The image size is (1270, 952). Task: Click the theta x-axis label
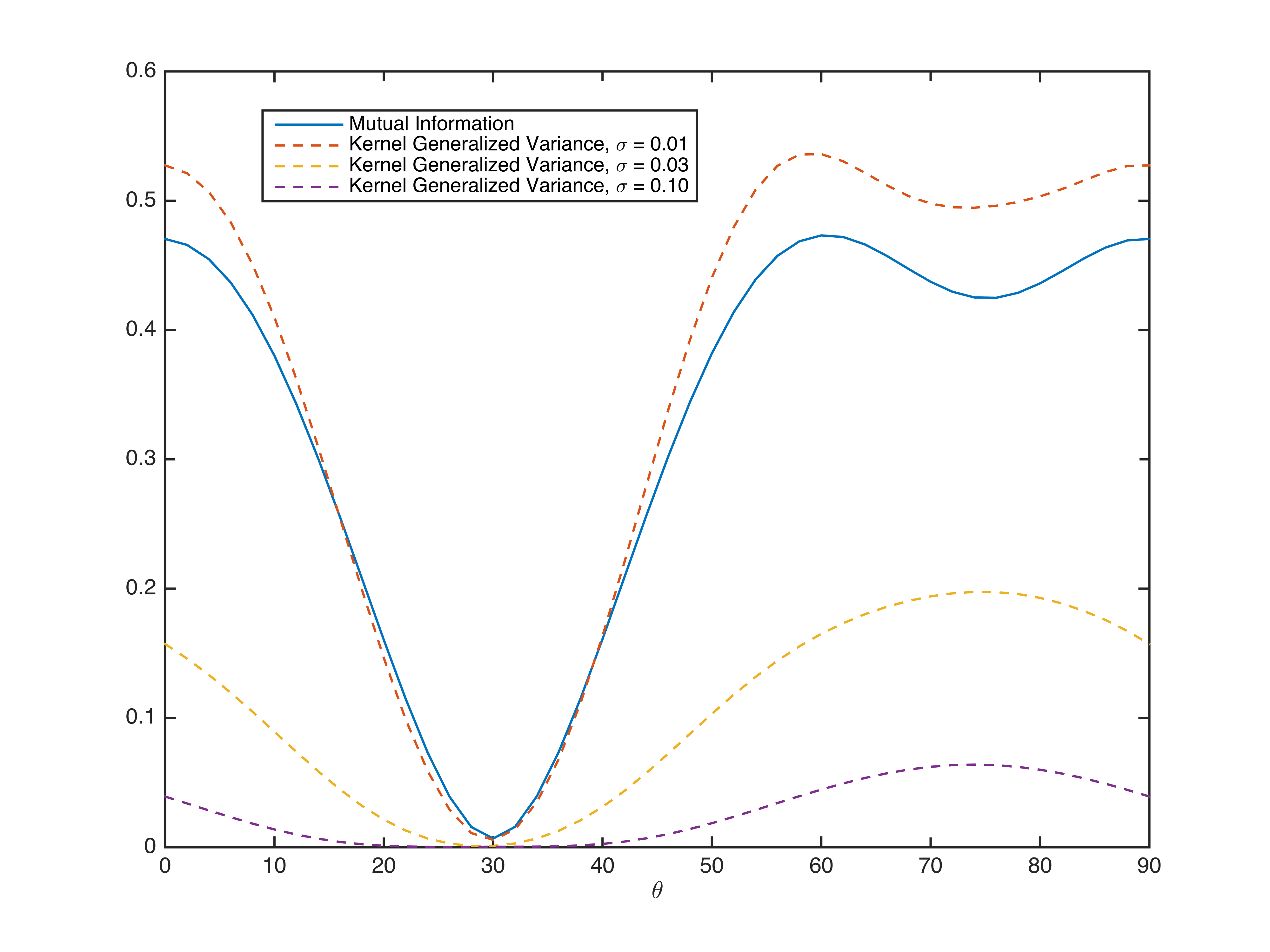point(658,890)
